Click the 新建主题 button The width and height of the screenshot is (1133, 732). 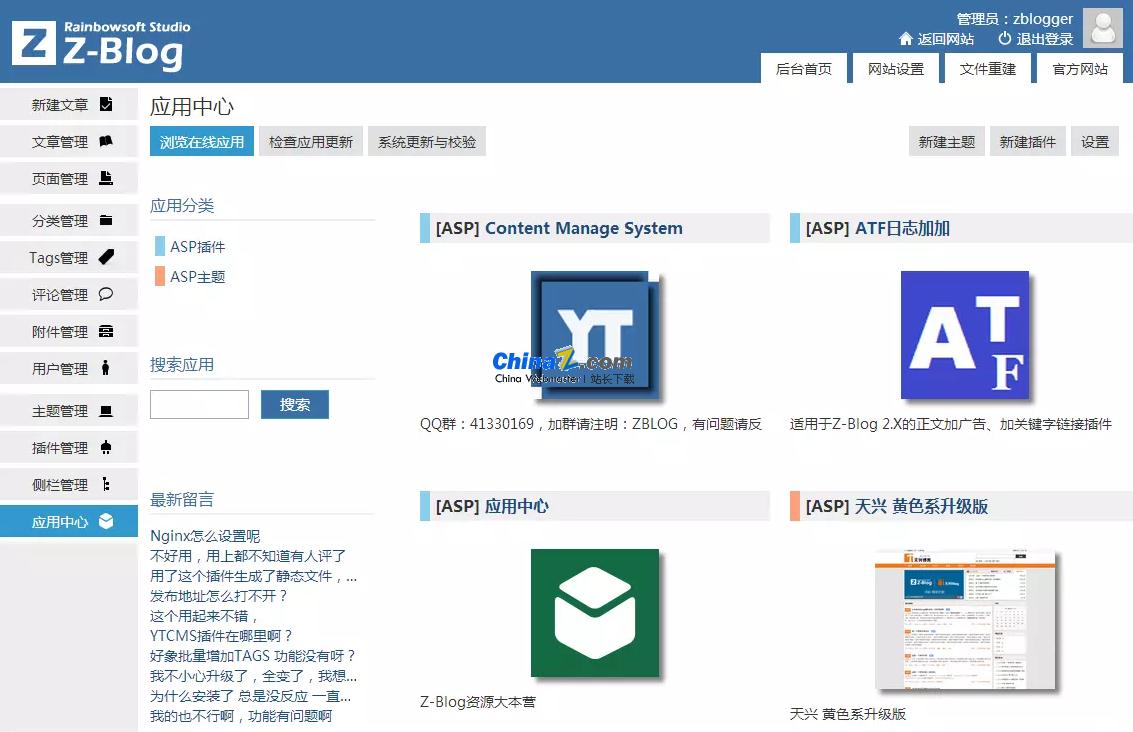(x=947, y=142)
